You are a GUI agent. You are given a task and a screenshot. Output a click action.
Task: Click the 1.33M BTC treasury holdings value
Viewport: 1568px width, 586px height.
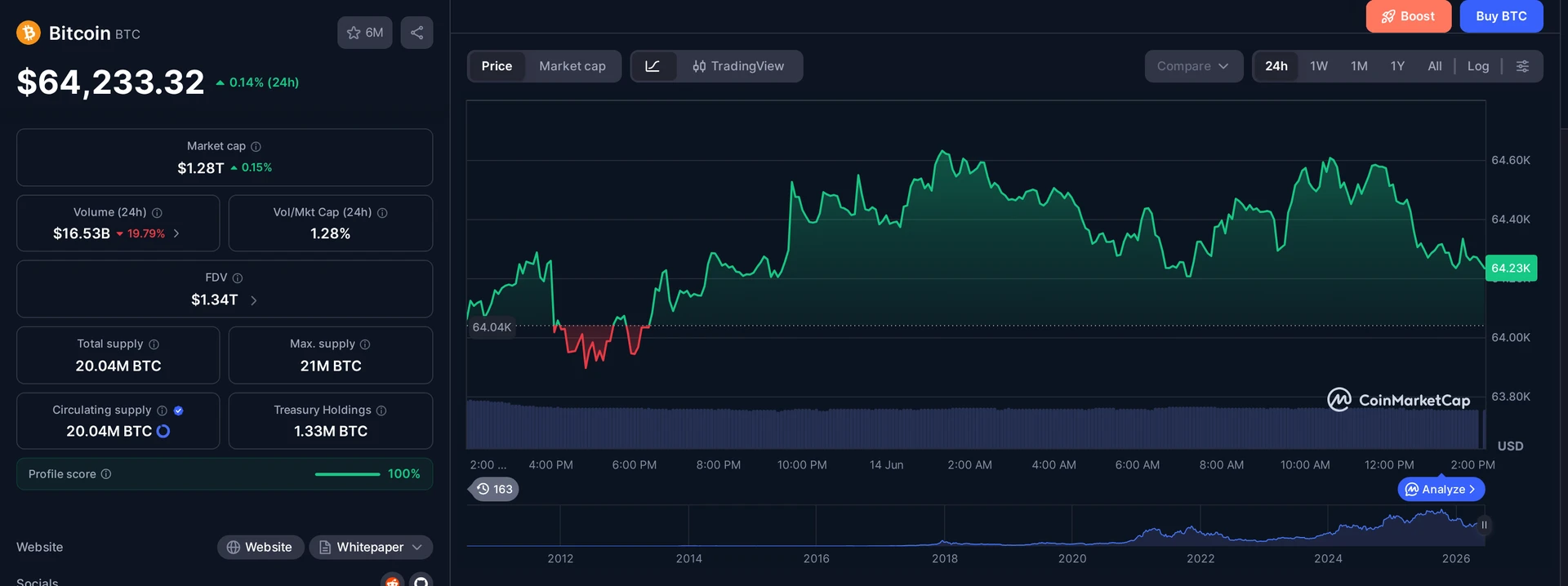click(331, 431)
